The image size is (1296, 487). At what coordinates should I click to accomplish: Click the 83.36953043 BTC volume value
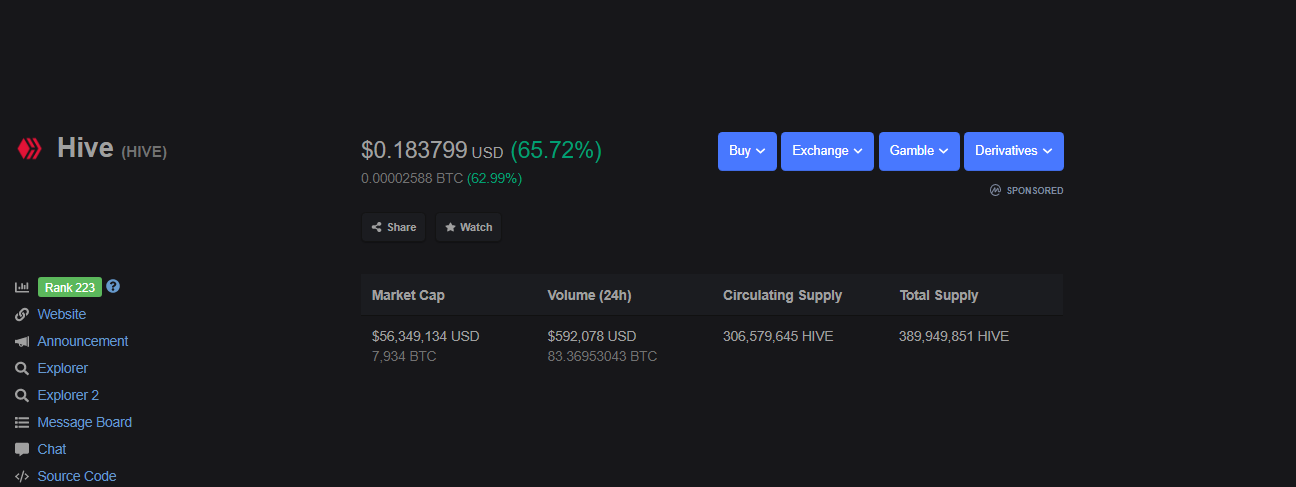(x=602, y=356)
